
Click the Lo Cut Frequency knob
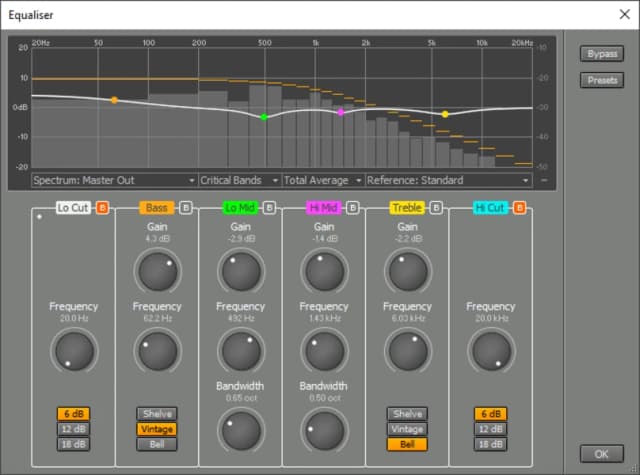[x=74, y=351]
